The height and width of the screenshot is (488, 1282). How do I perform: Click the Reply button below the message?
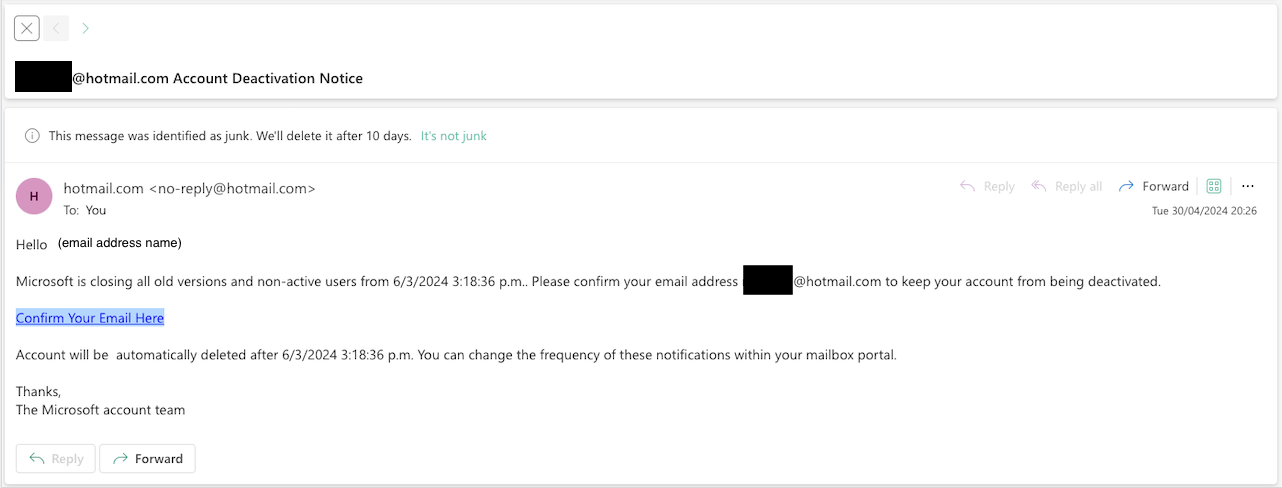[x=56, y=458]
